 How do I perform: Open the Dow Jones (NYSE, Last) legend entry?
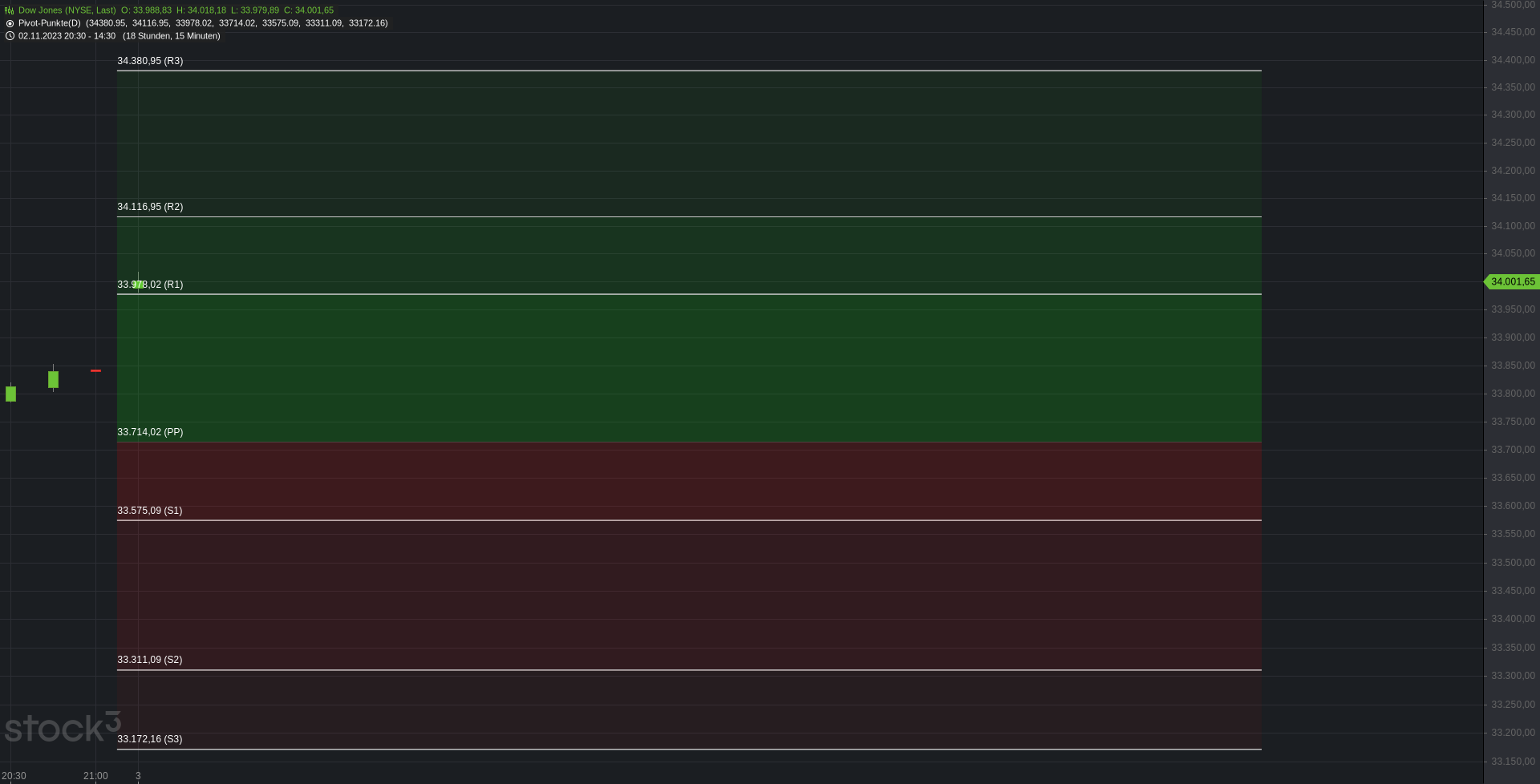67,10
